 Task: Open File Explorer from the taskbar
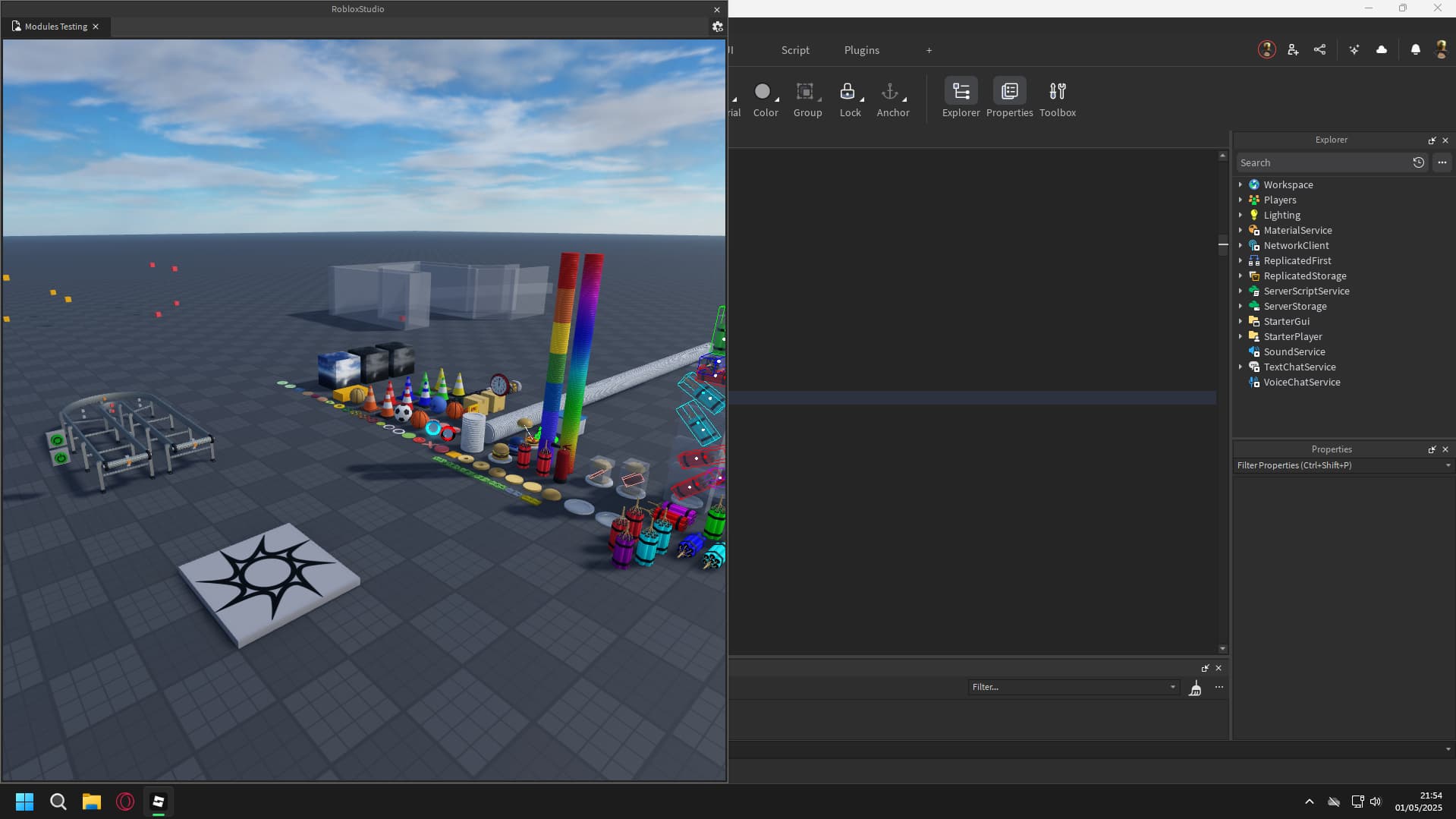pos(92,802)
